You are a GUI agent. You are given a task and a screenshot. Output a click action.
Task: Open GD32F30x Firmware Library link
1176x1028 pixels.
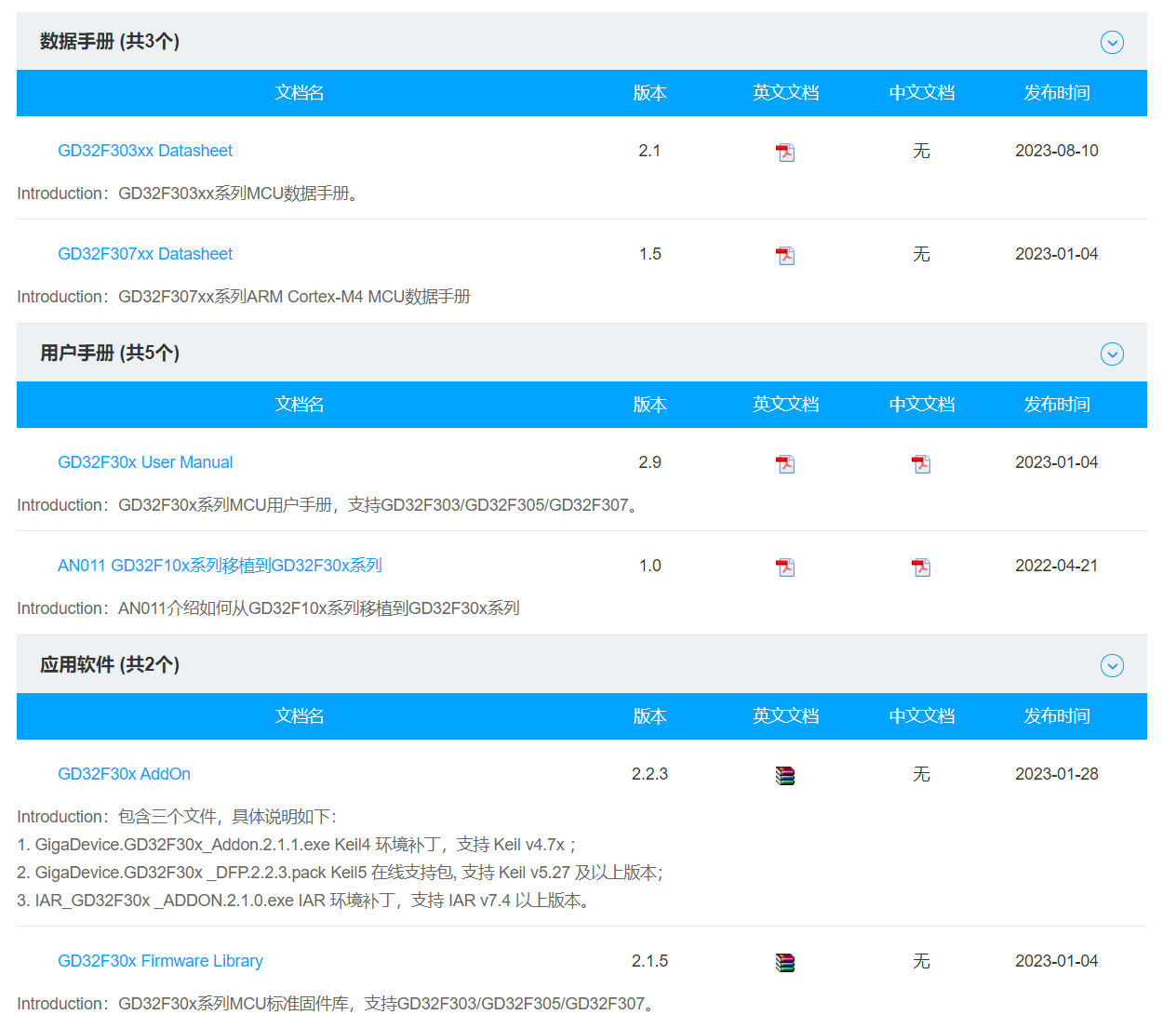[x=160, y=961]
